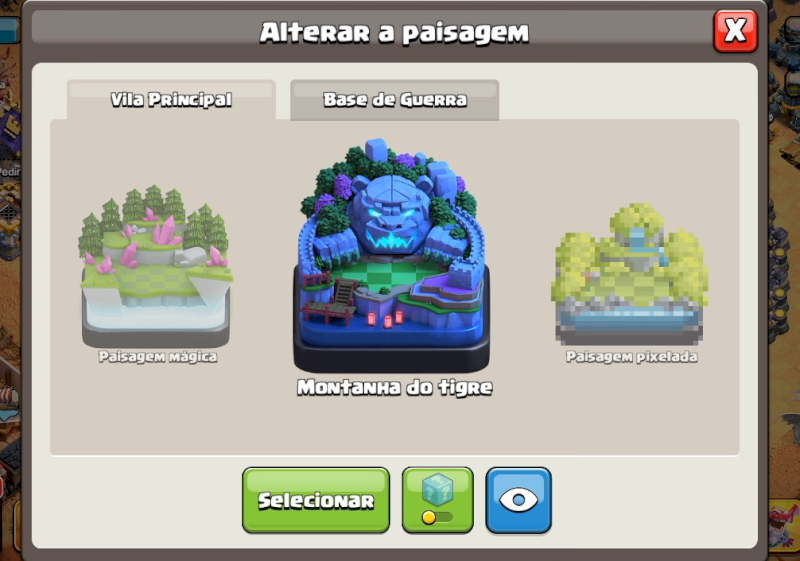The height and width of the screenshot is (561, 800).
Task: Click the Paisagem pixelada caption text
Action: [631, 356]
